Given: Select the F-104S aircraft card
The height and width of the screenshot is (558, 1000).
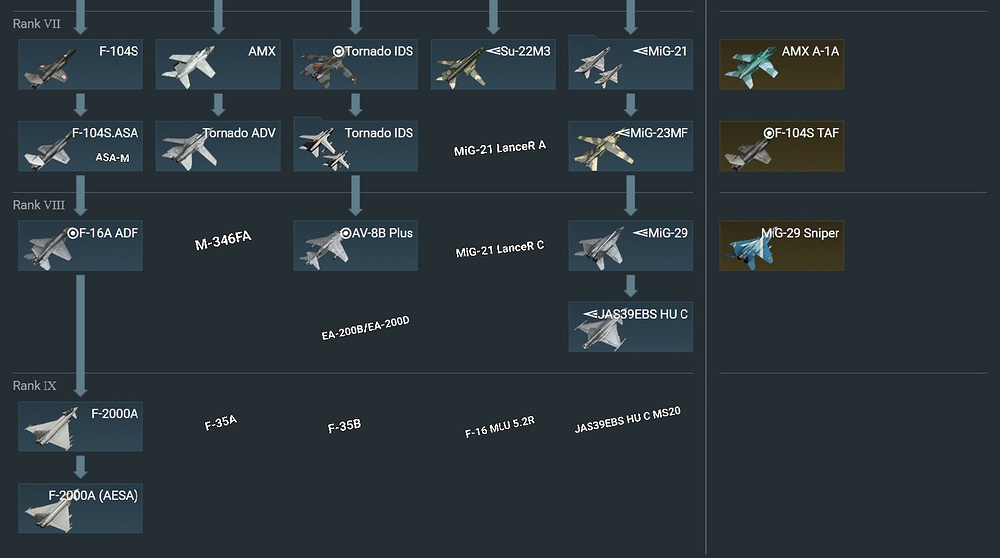Looking at the screenshot, I should 80,64.
